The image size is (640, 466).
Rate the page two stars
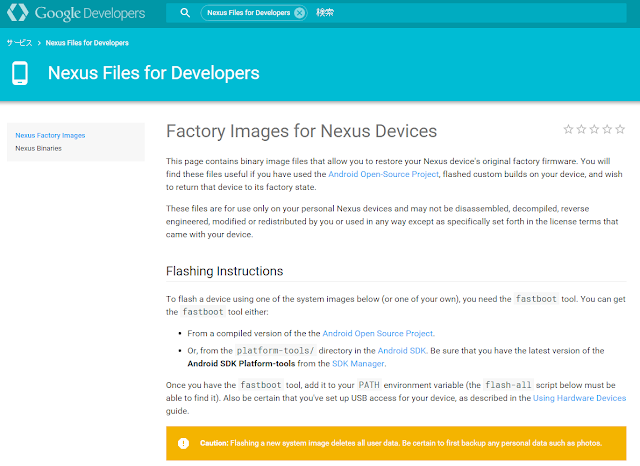tap(581, 129)
